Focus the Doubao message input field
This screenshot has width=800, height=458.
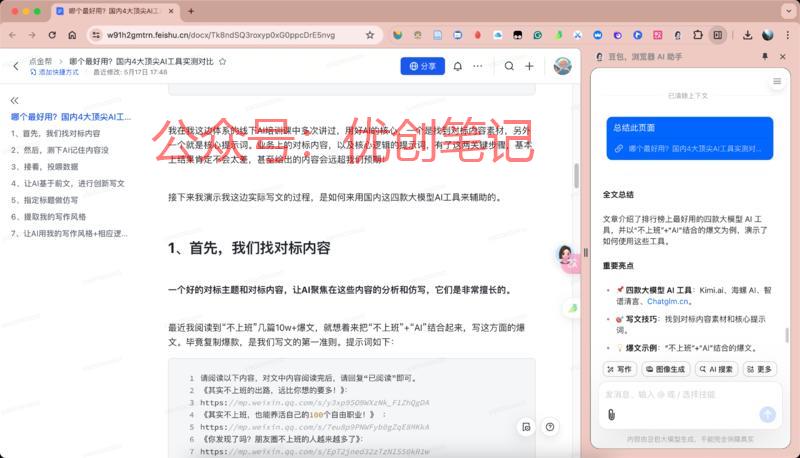point(690,394)
